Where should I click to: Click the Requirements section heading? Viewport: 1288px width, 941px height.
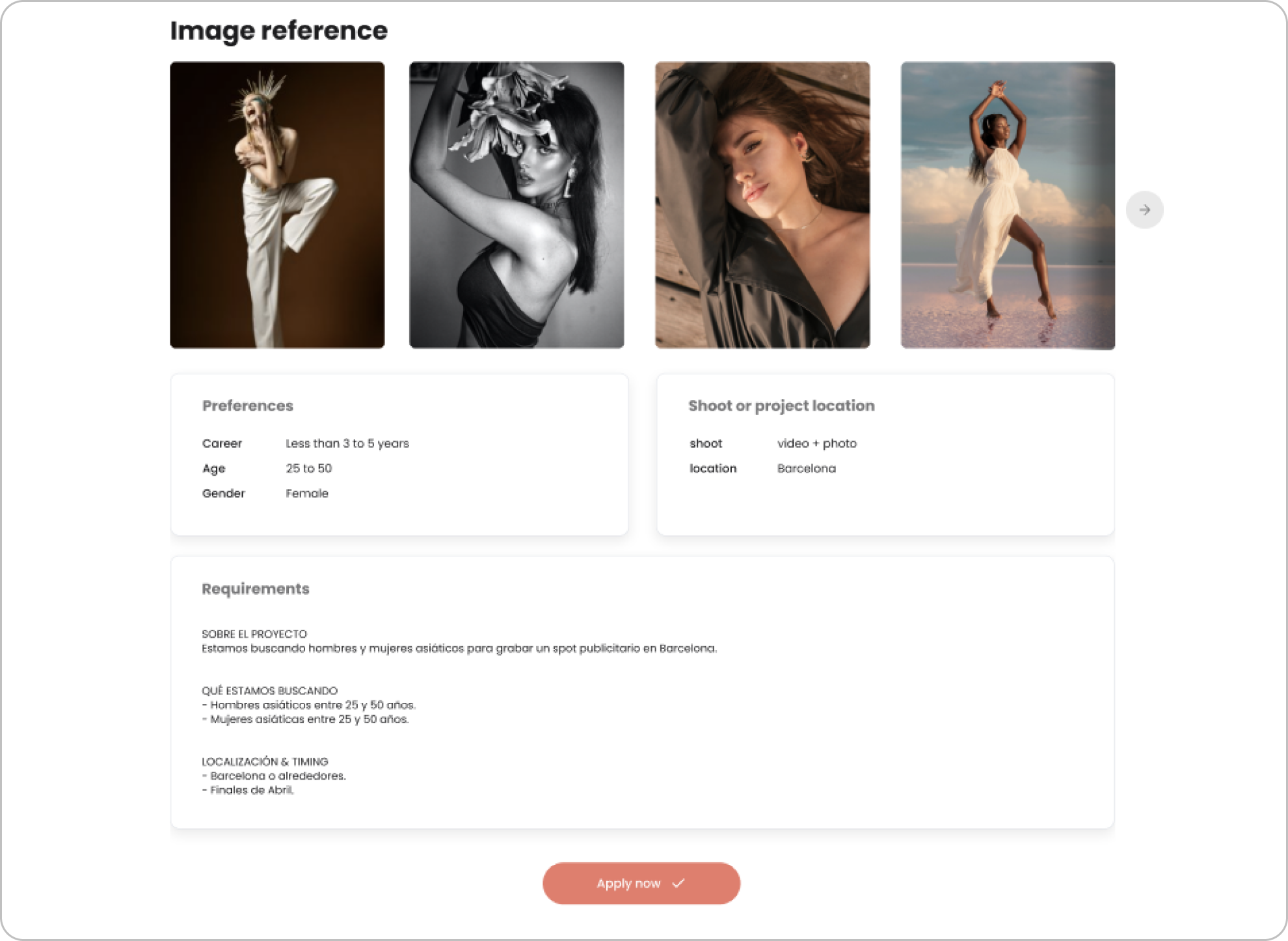(256, 588)
